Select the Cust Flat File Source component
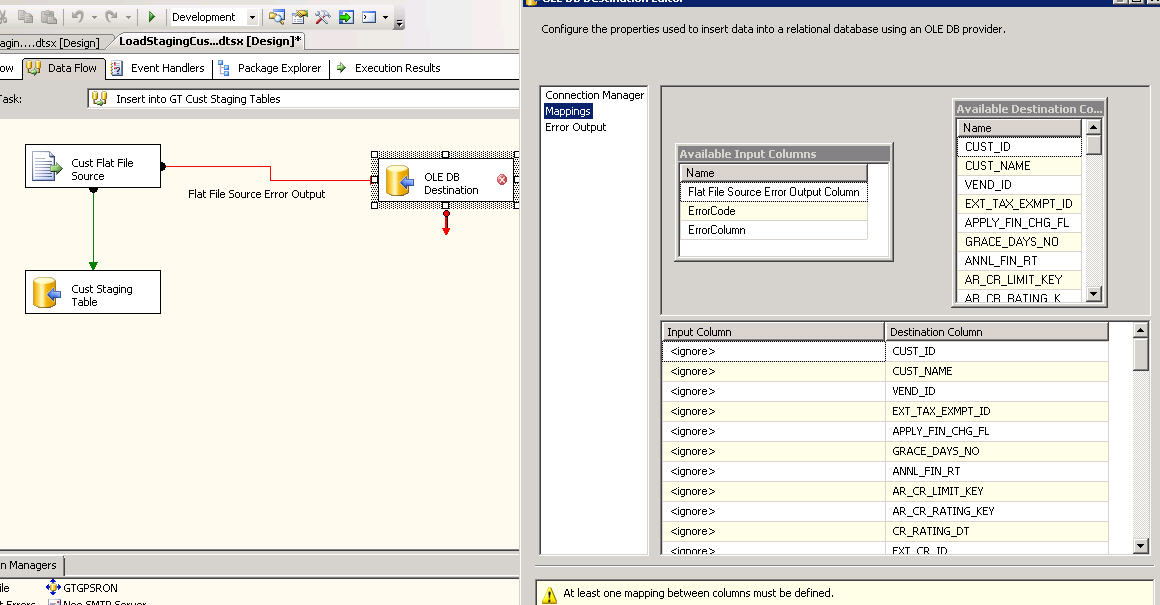1160x605 pixels. (x=93, y=166)
